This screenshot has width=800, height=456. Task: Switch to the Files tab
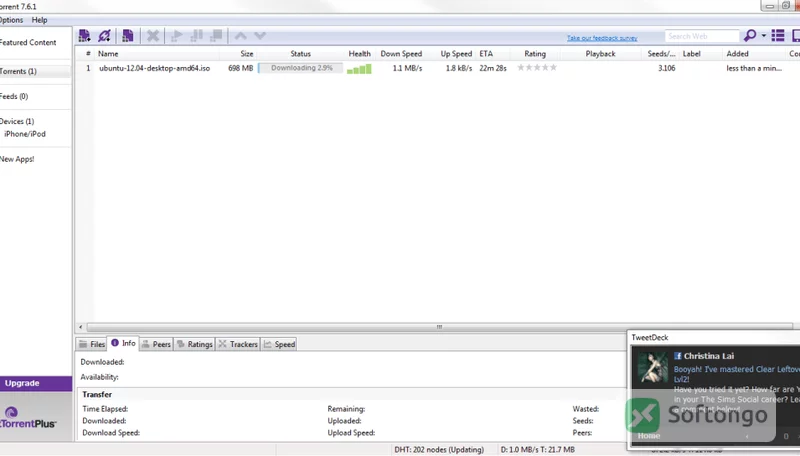[92, 344]
